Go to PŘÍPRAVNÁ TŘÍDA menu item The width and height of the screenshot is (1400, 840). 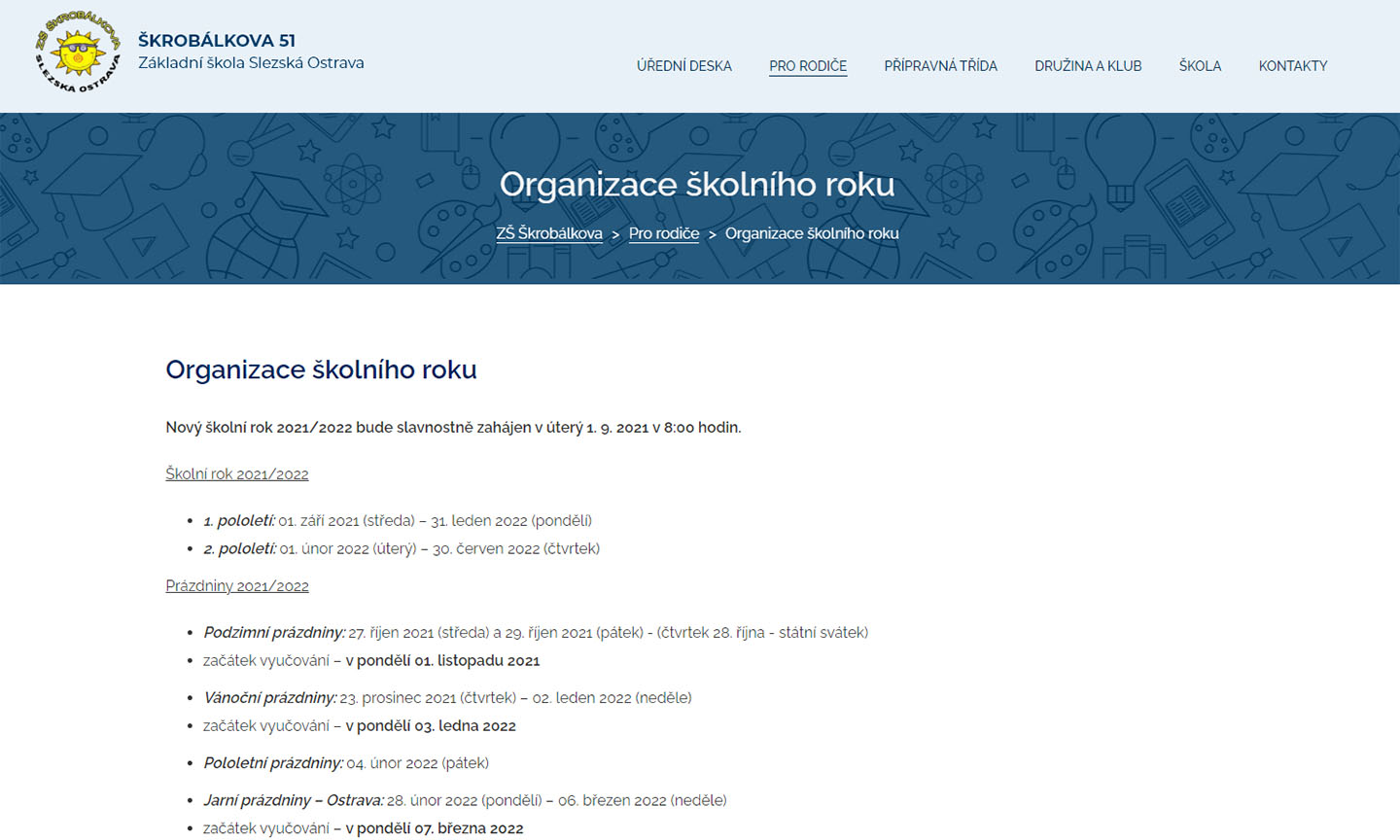pyautogui.click(x=941, y=66)
